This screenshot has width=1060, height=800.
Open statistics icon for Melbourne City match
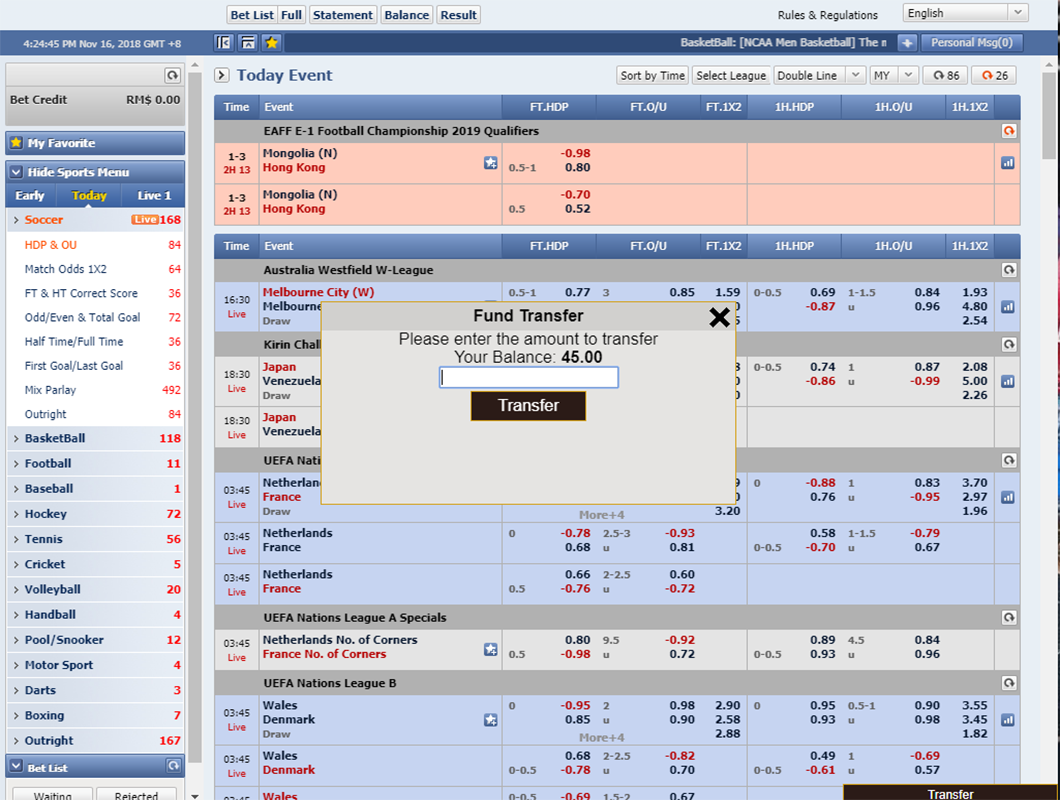[1008, 307]
